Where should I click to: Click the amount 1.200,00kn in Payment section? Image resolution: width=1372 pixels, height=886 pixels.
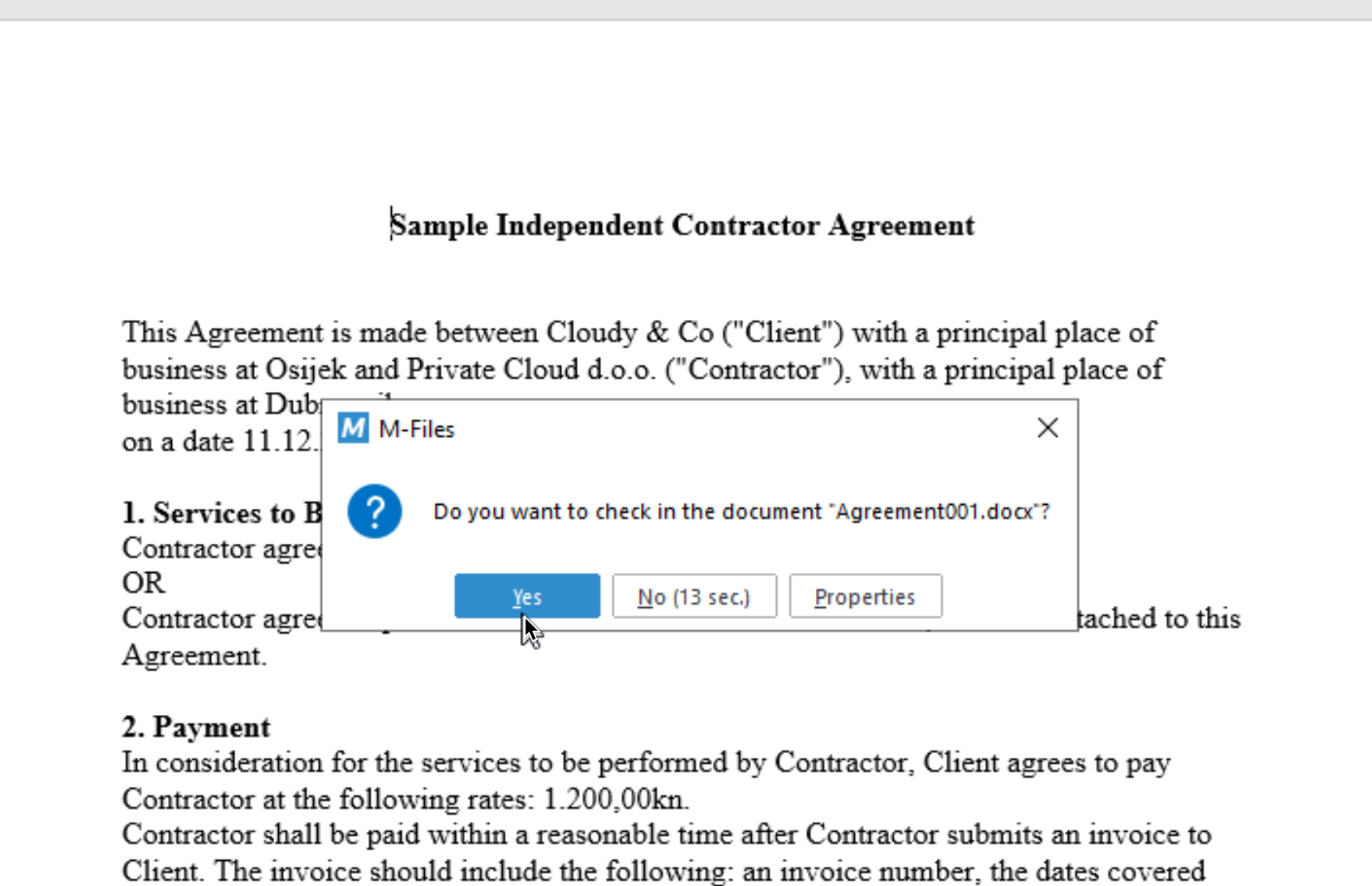[x=616, y=800]
